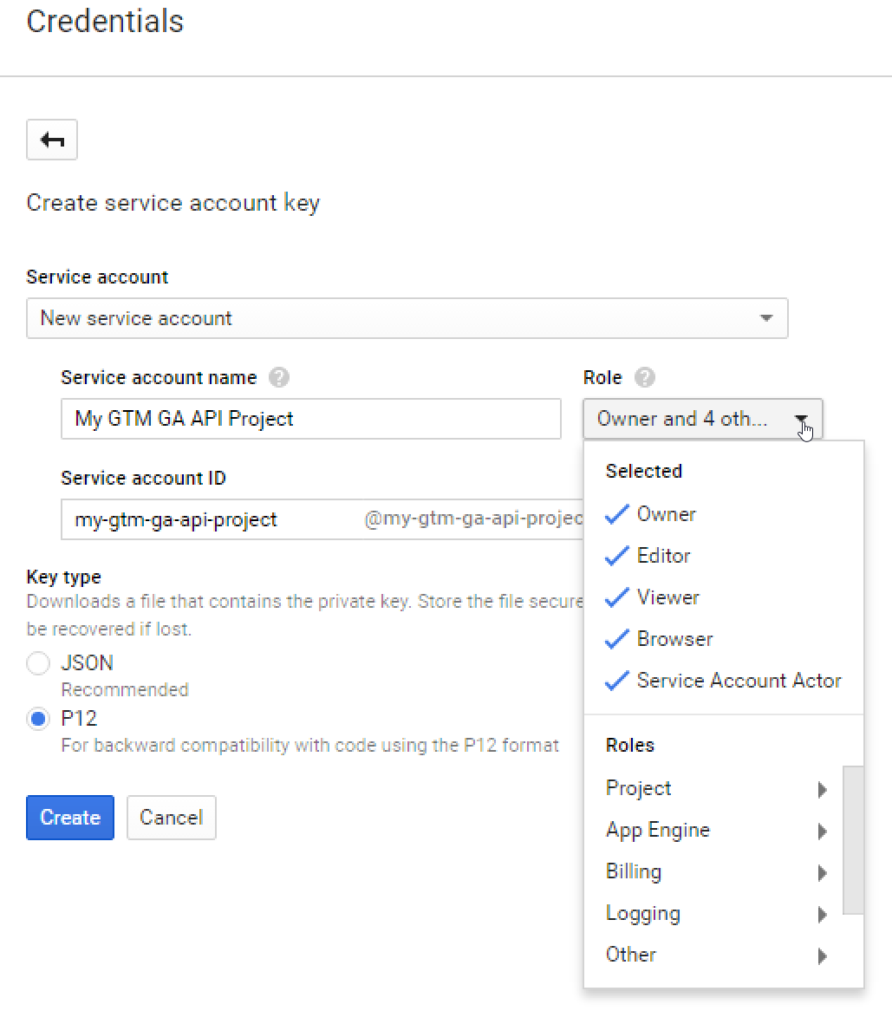Deselect the Viewer role
Image resolution: width=892 pixels, height=1024 pixels.
pos(667,598)
